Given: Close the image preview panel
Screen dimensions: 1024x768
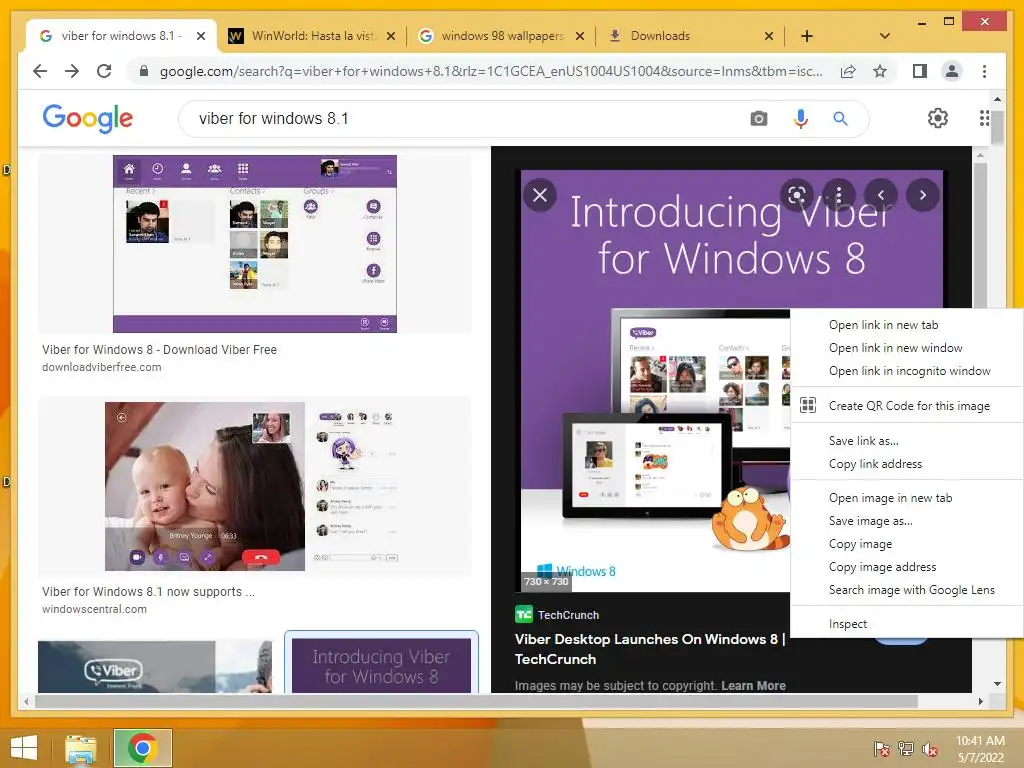Looking at the screenshot, I should point(540,195).
